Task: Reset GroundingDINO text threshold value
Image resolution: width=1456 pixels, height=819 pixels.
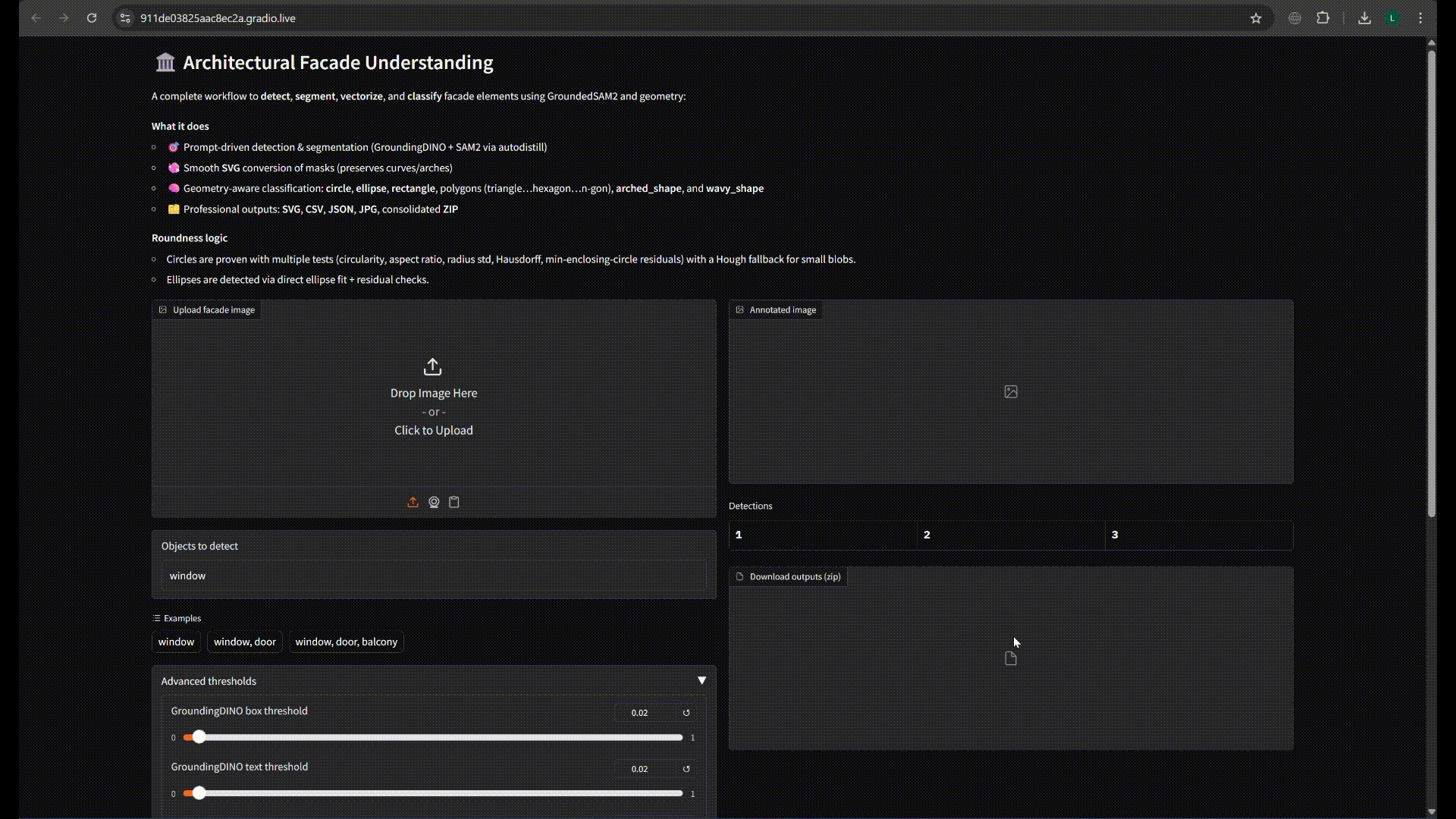Action: [x=686, y=769]
